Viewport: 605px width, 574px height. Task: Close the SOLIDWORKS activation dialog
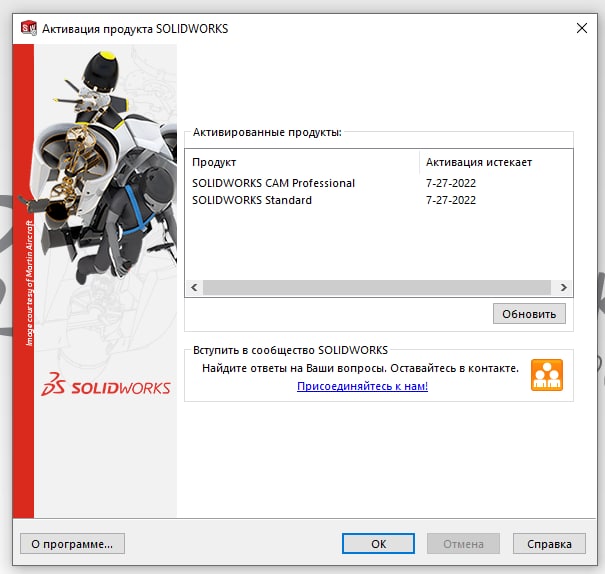tap(581, 28)
